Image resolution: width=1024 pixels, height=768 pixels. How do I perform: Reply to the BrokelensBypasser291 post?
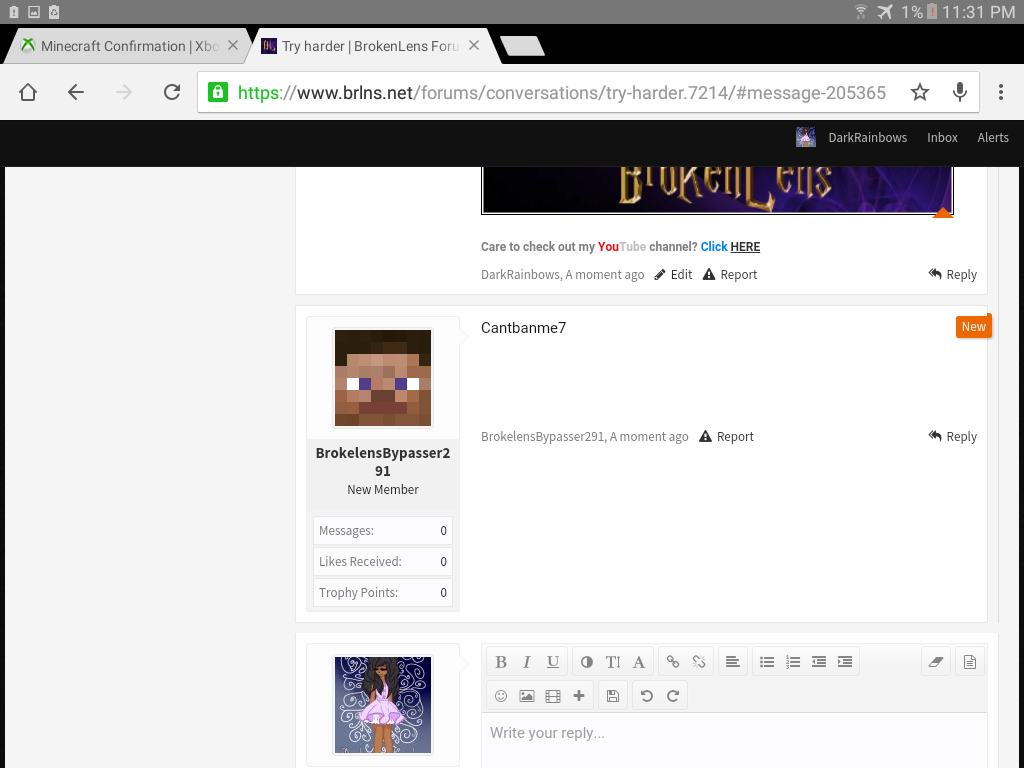coord(953,436)
